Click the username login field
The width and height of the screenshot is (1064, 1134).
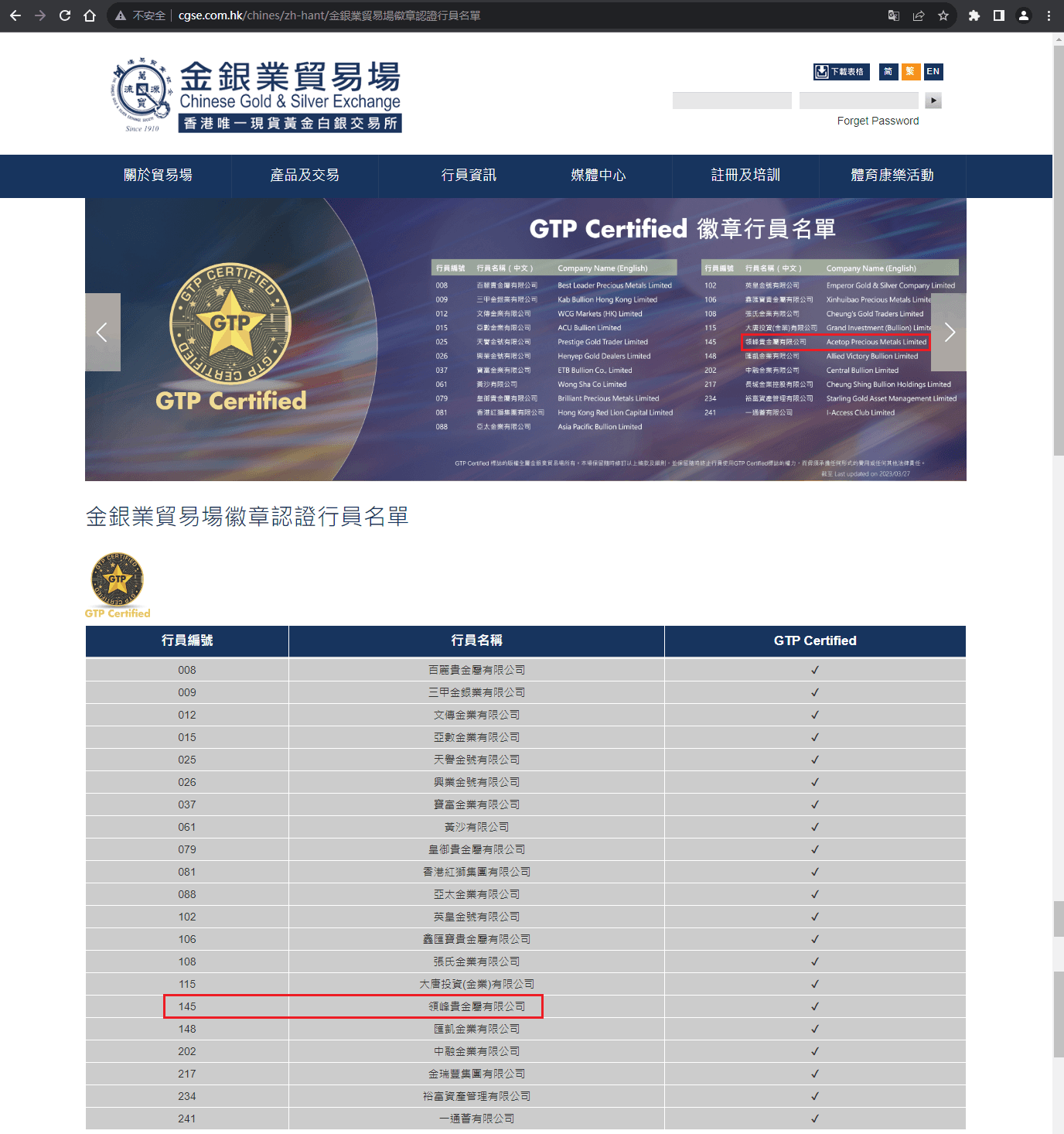pyautogui.click(x=732, y=101)
